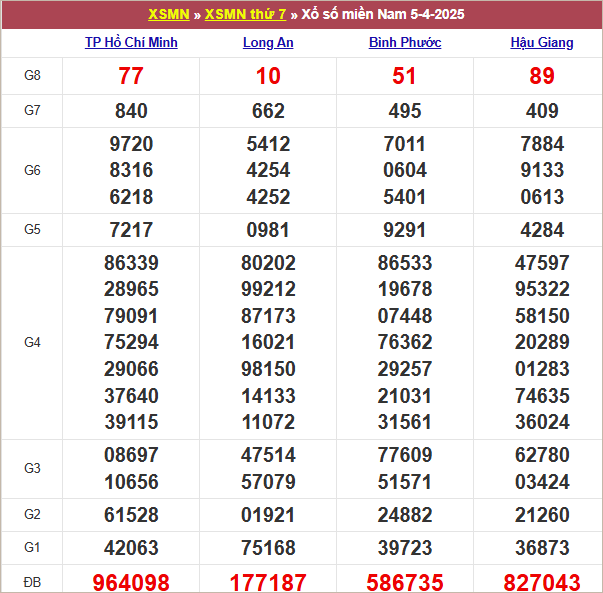Select the title text Xổ số miền Nam 5-4-2025
The image size is (603, 593).
[x=383, y=14]
